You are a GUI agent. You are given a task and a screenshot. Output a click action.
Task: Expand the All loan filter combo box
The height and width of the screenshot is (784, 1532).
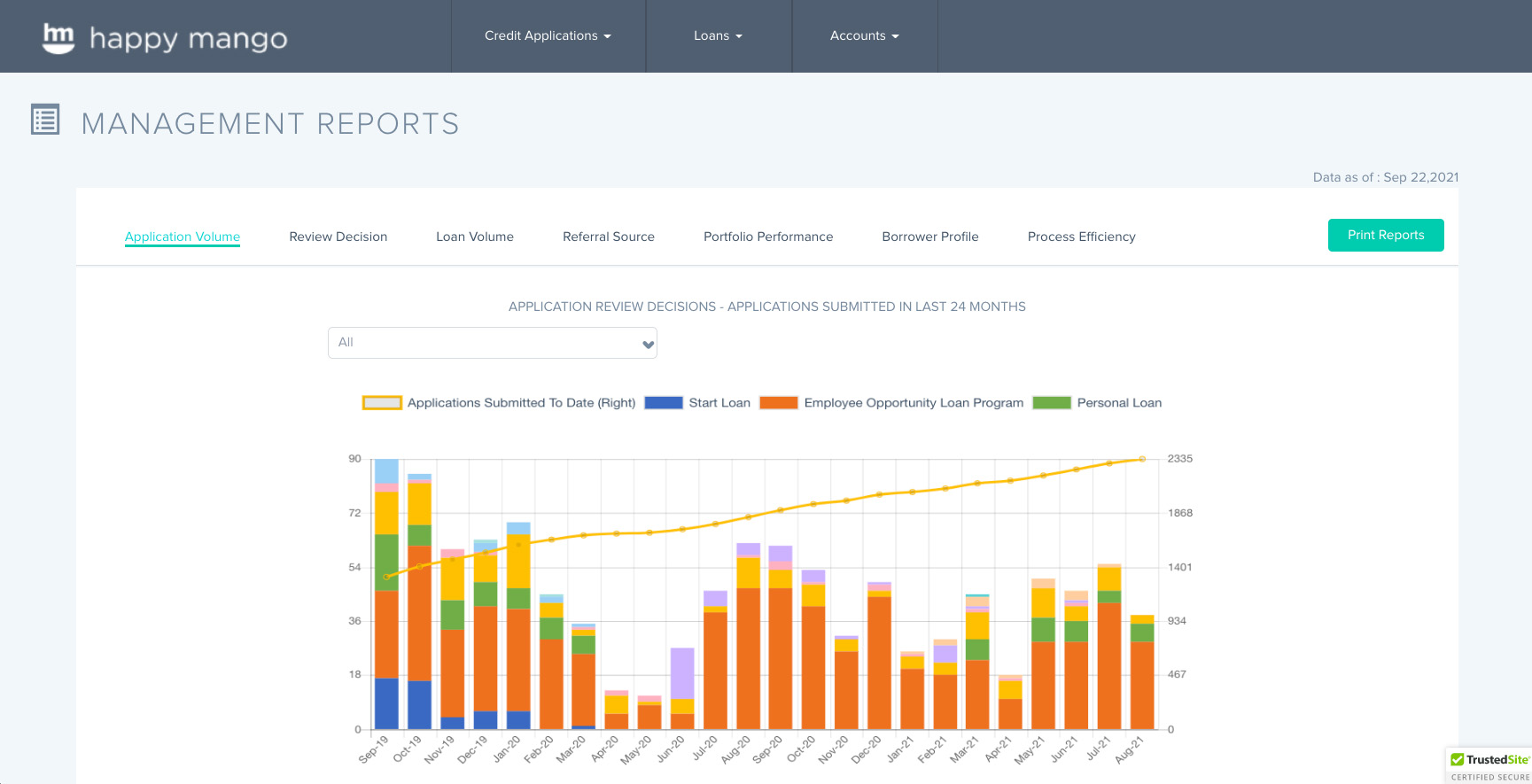point(492,343)
